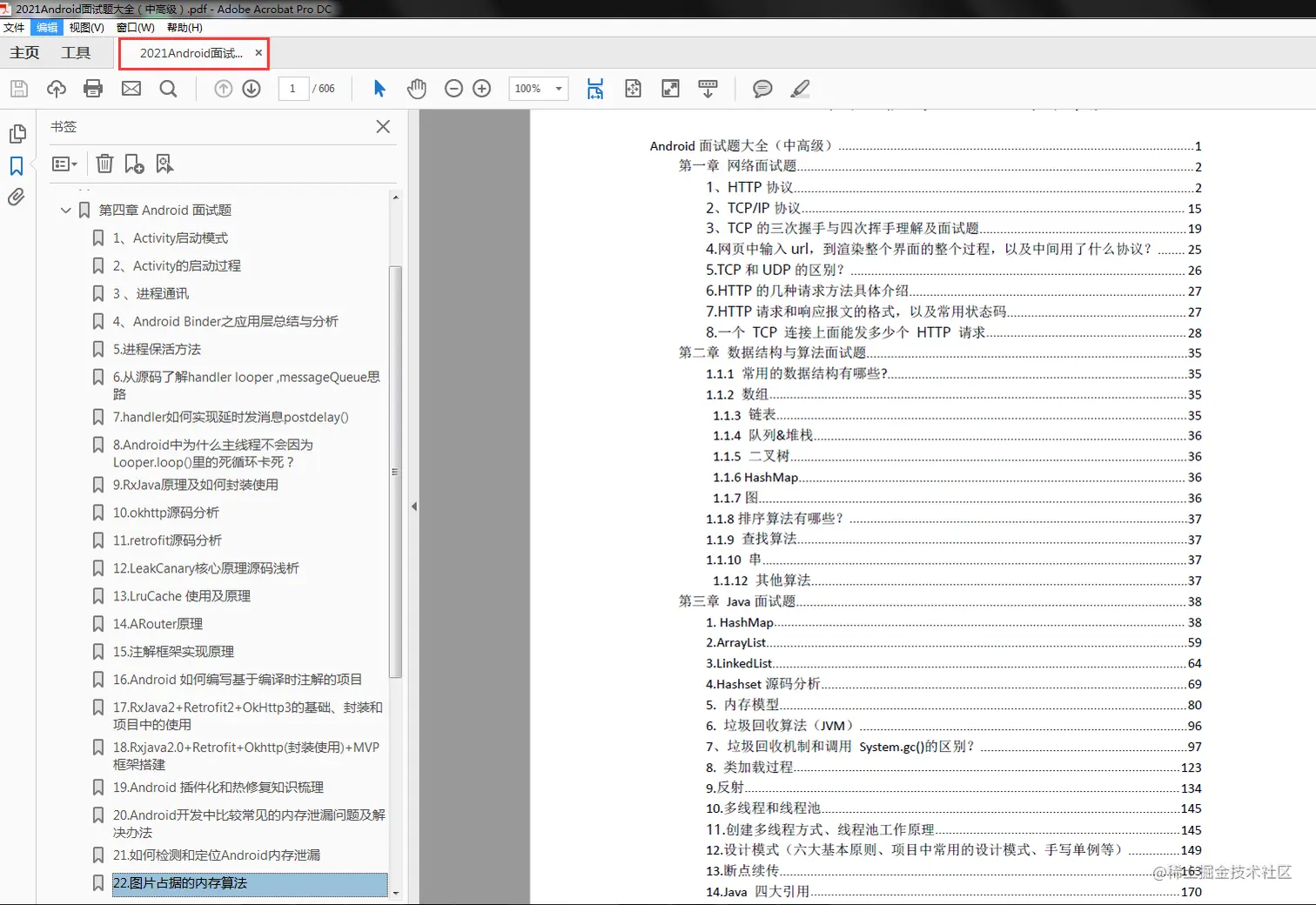Choose the Selection arrow tool

(379, 89)
